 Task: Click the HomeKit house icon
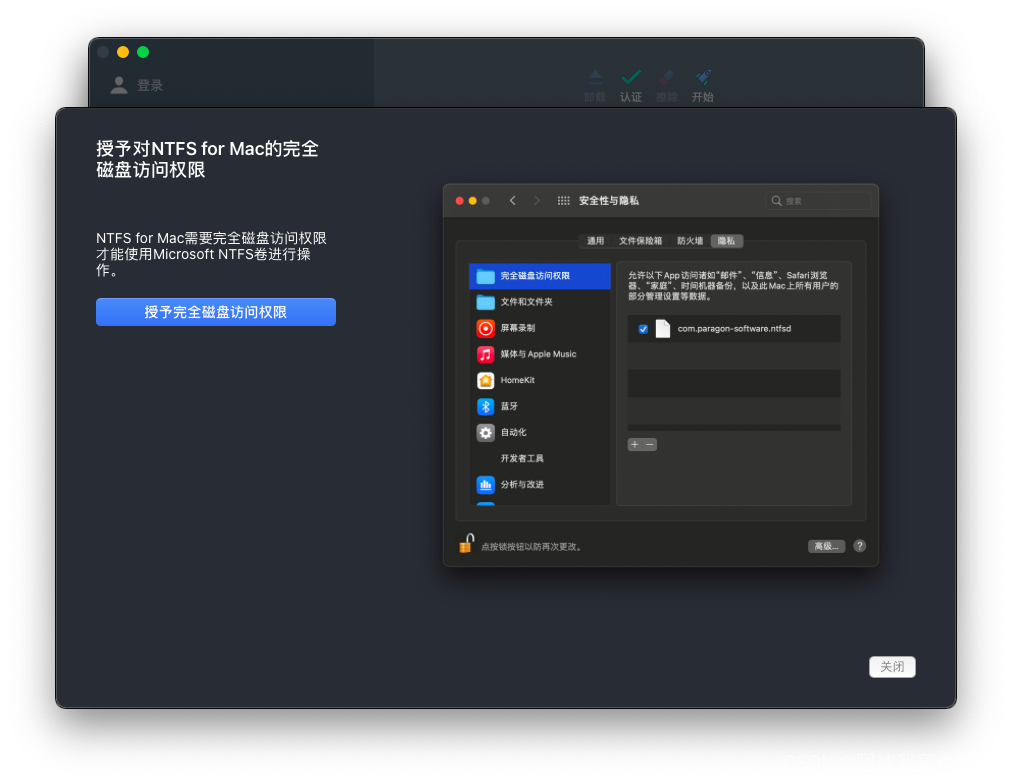click(x=485, y=381)
